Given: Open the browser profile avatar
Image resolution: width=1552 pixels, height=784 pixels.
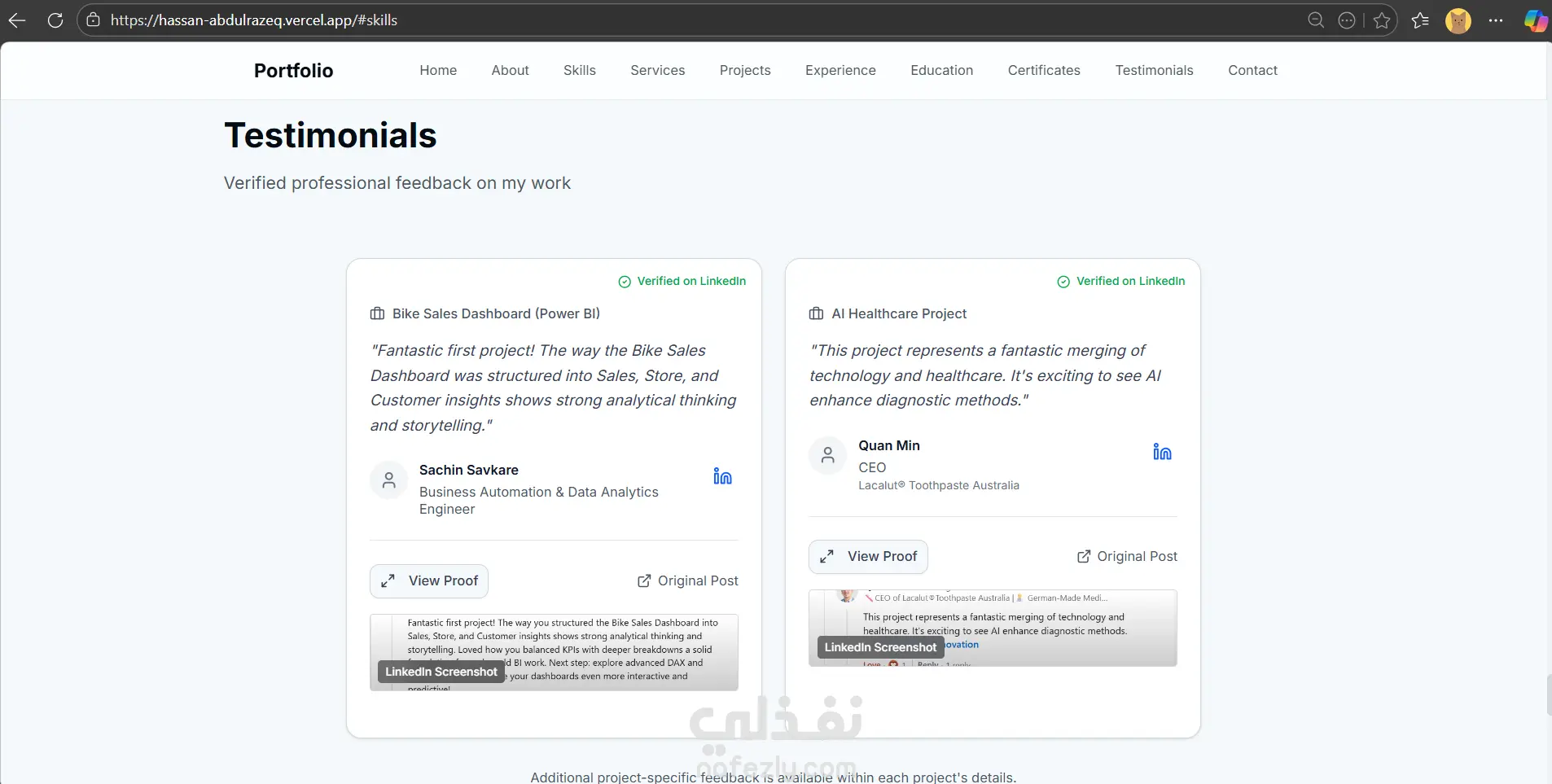Looking at the screenshot, I should coord(1458,20).
